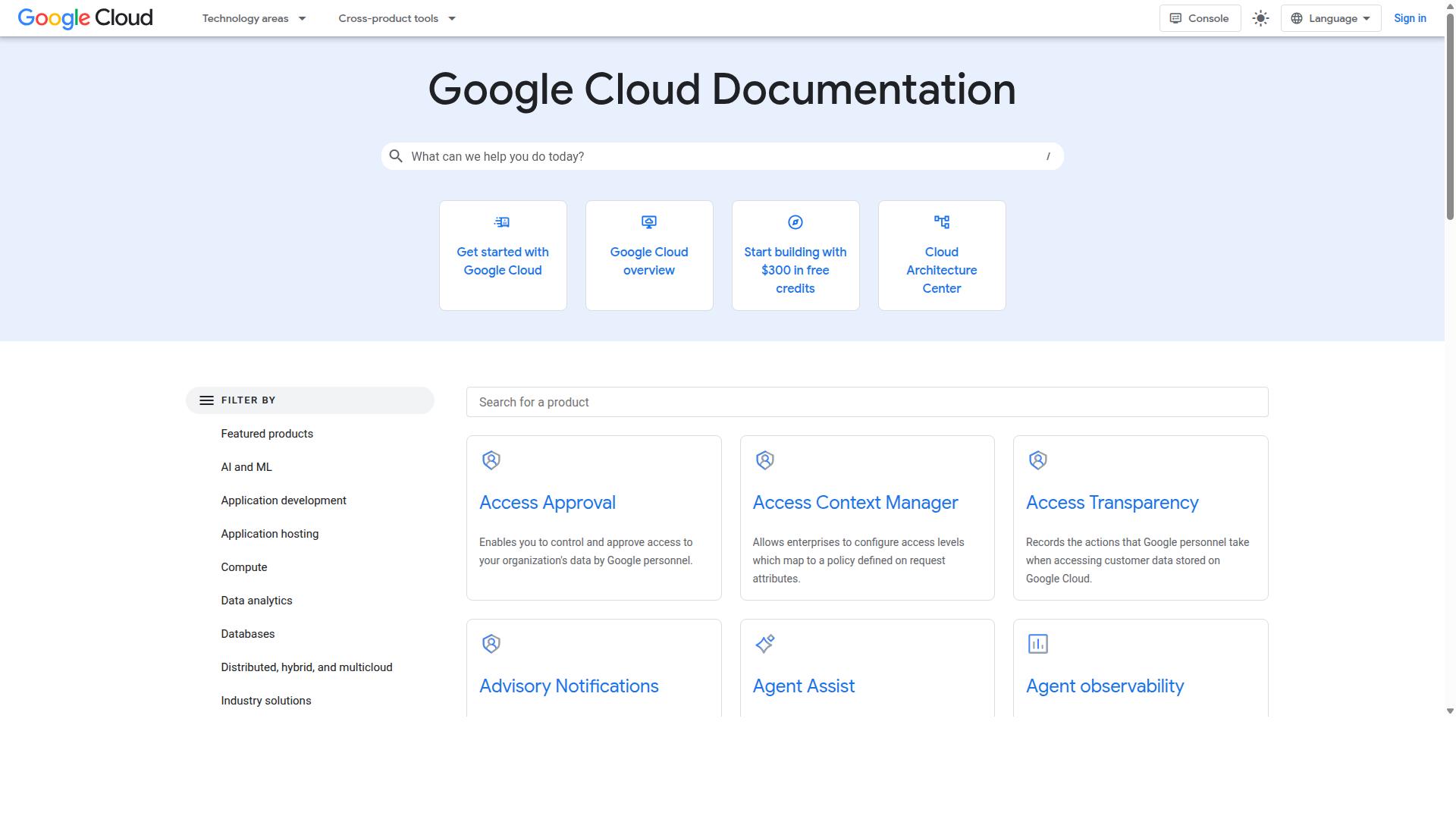Filter by Featured products
The height and width of the screenshot is (819, 1456).
[267, 434]
